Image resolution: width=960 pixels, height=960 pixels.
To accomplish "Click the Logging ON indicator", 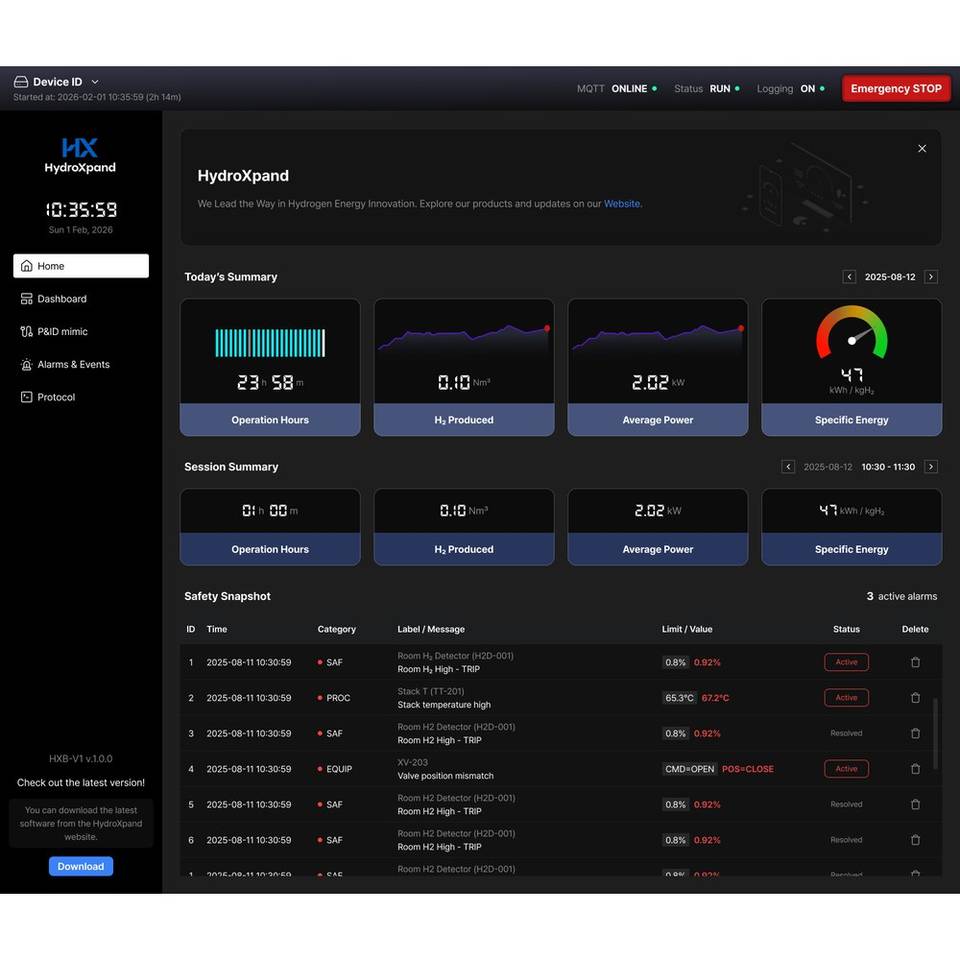I will click(790, 89).
